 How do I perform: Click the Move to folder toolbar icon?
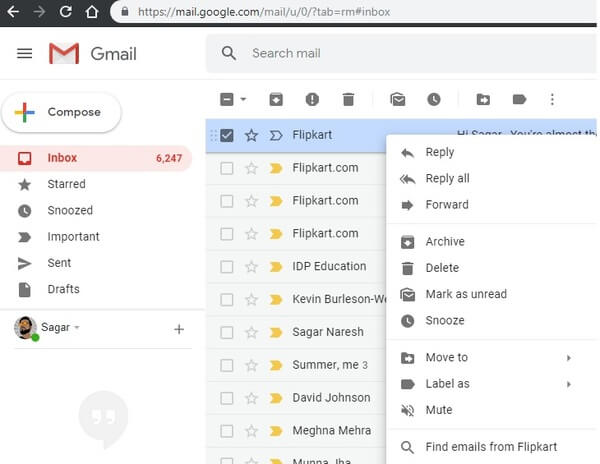(483, 99)
